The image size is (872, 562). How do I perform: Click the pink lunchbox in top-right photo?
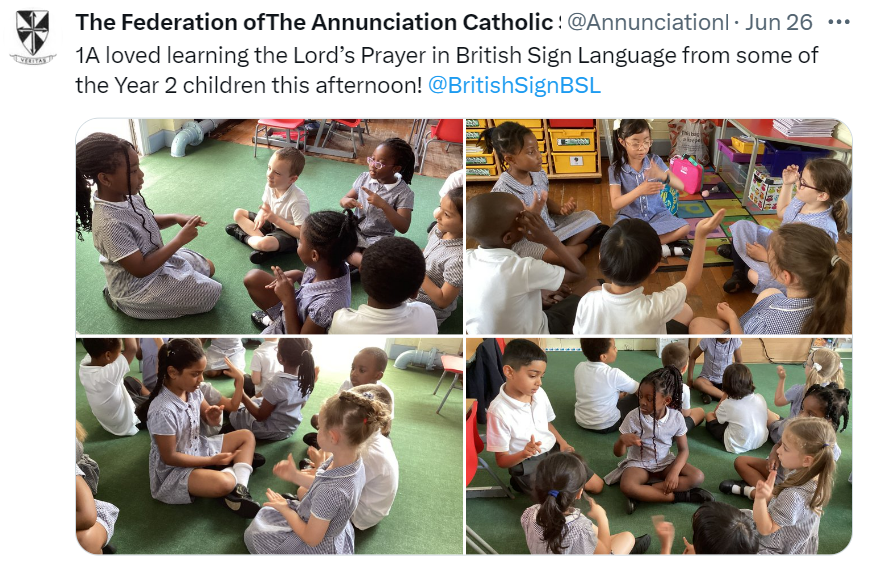click(687, 173)
